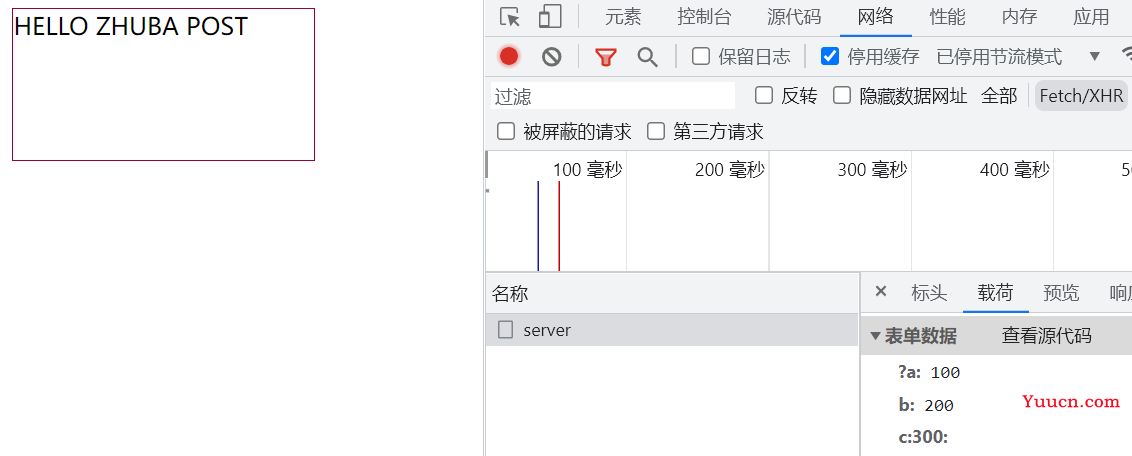Switch to the 控制台 tab
The image size is (1132, 456).
click(704, 17)
